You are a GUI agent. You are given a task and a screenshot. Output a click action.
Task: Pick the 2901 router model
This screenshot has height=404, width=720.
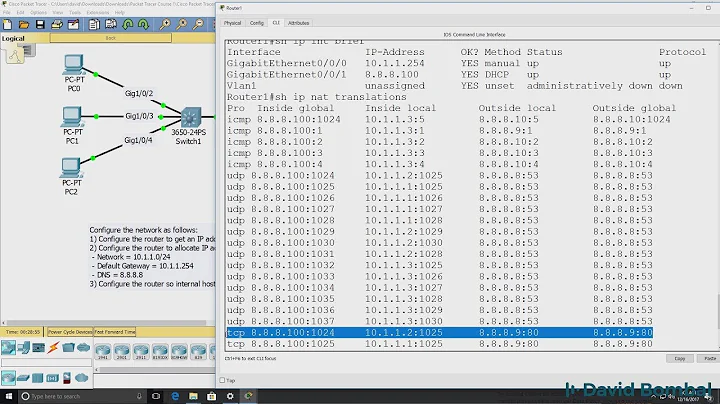(122, 352)
